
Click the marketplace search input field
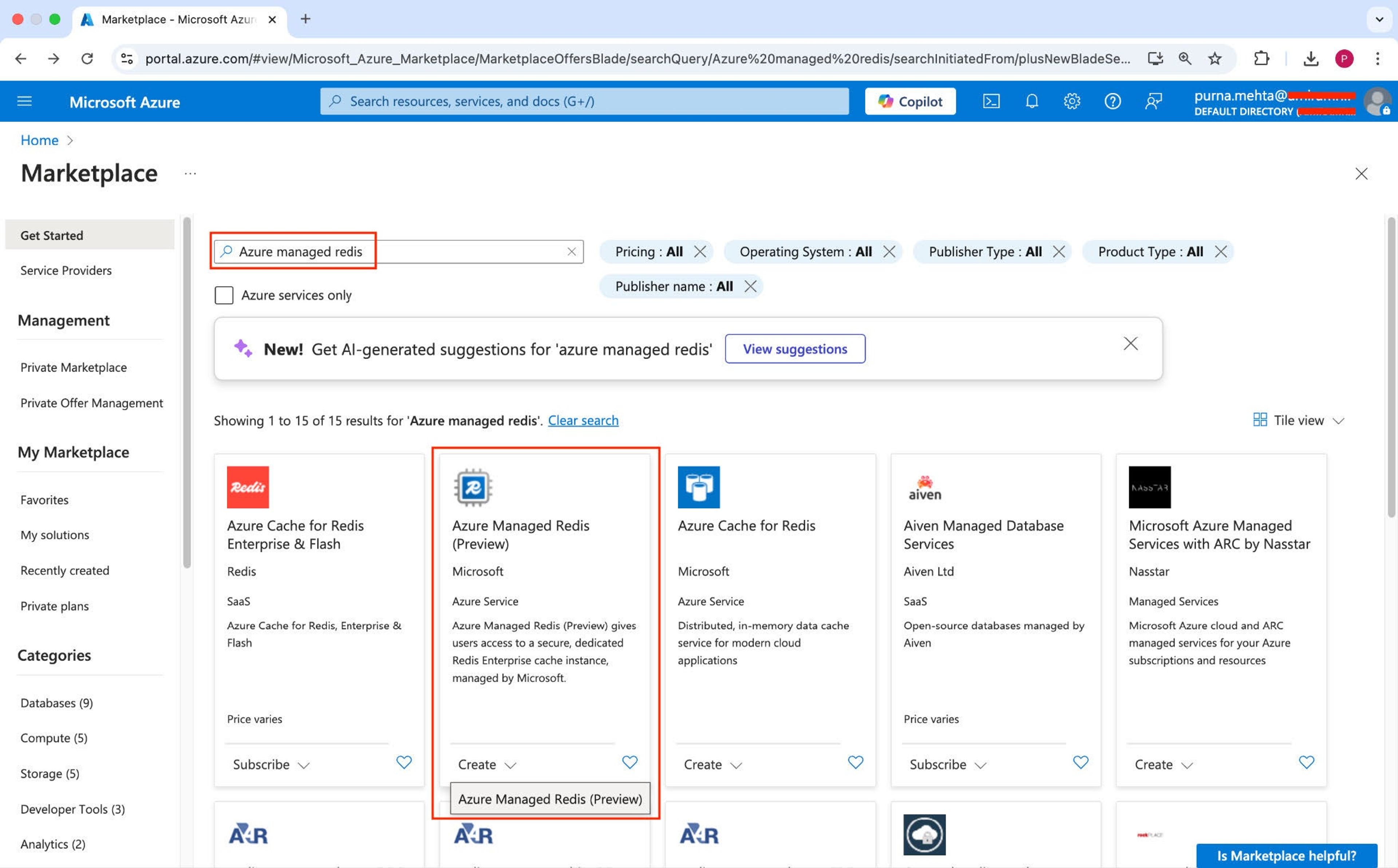402,251
